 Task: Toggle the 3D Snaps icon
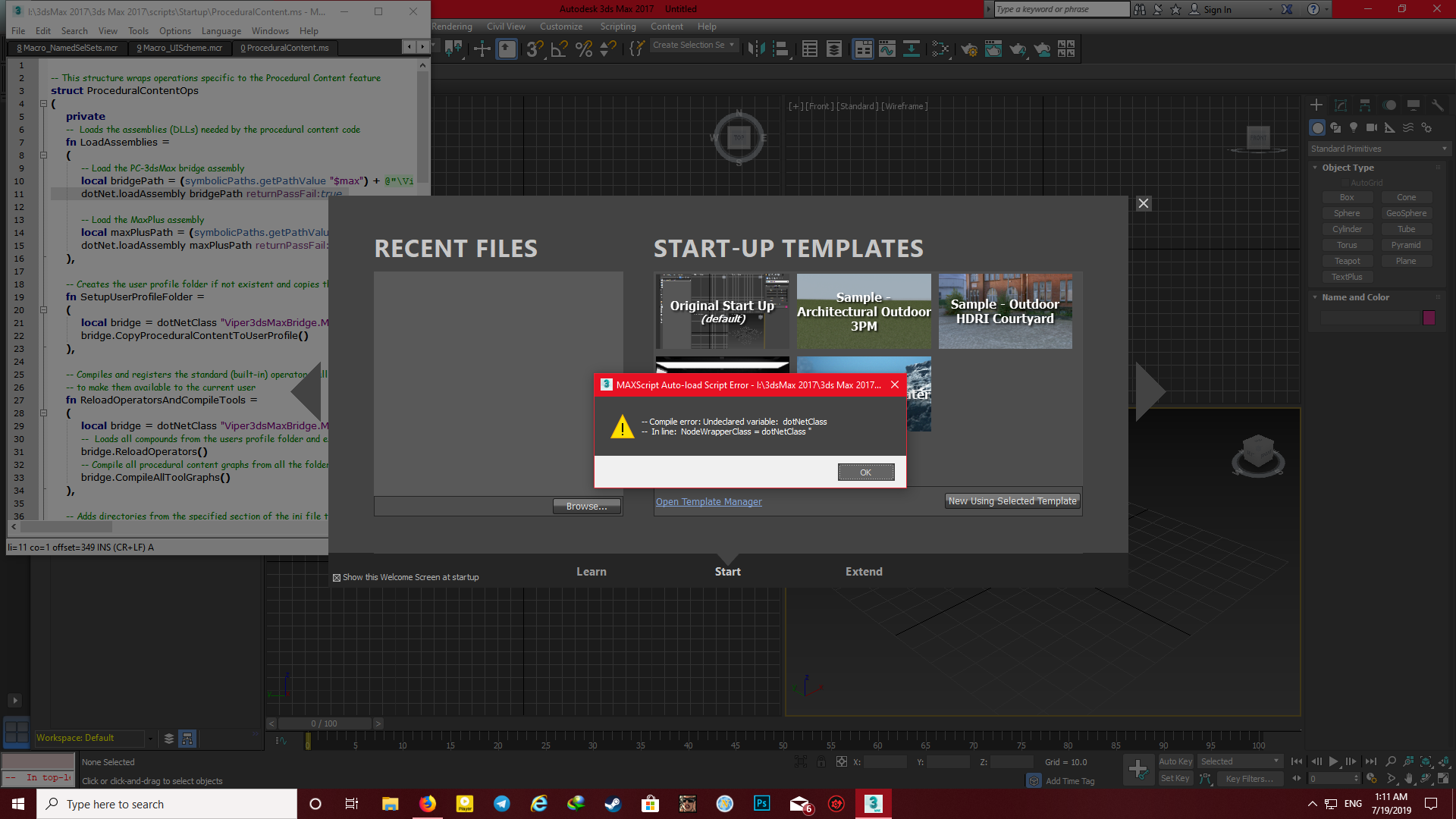[x=534, y=49]
